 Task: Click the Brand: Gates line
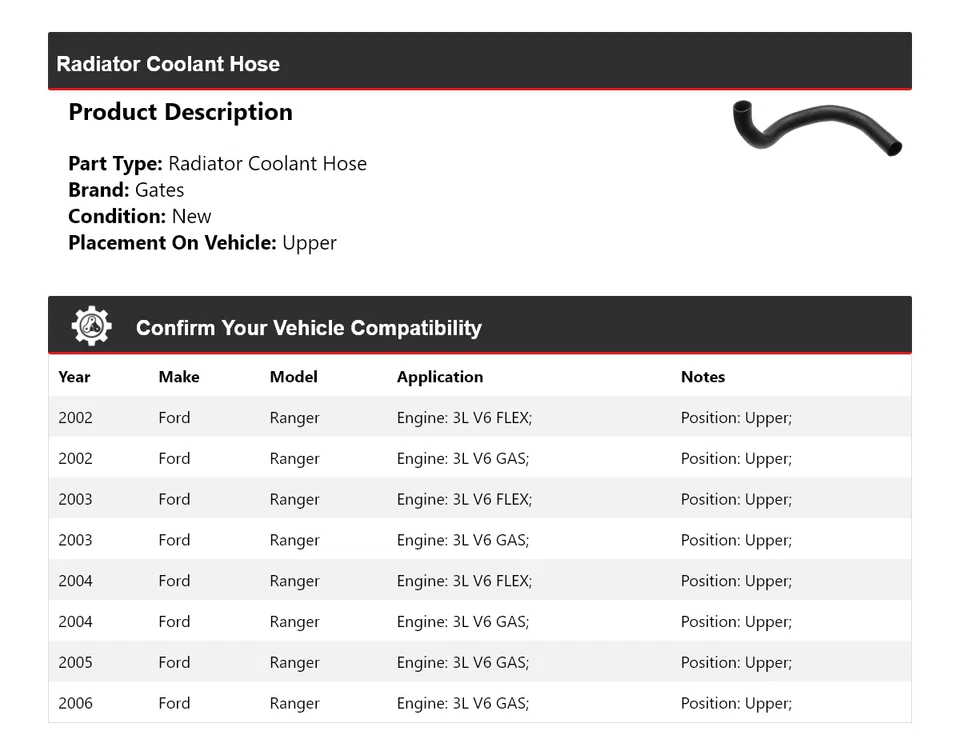(x=126, y=190)
